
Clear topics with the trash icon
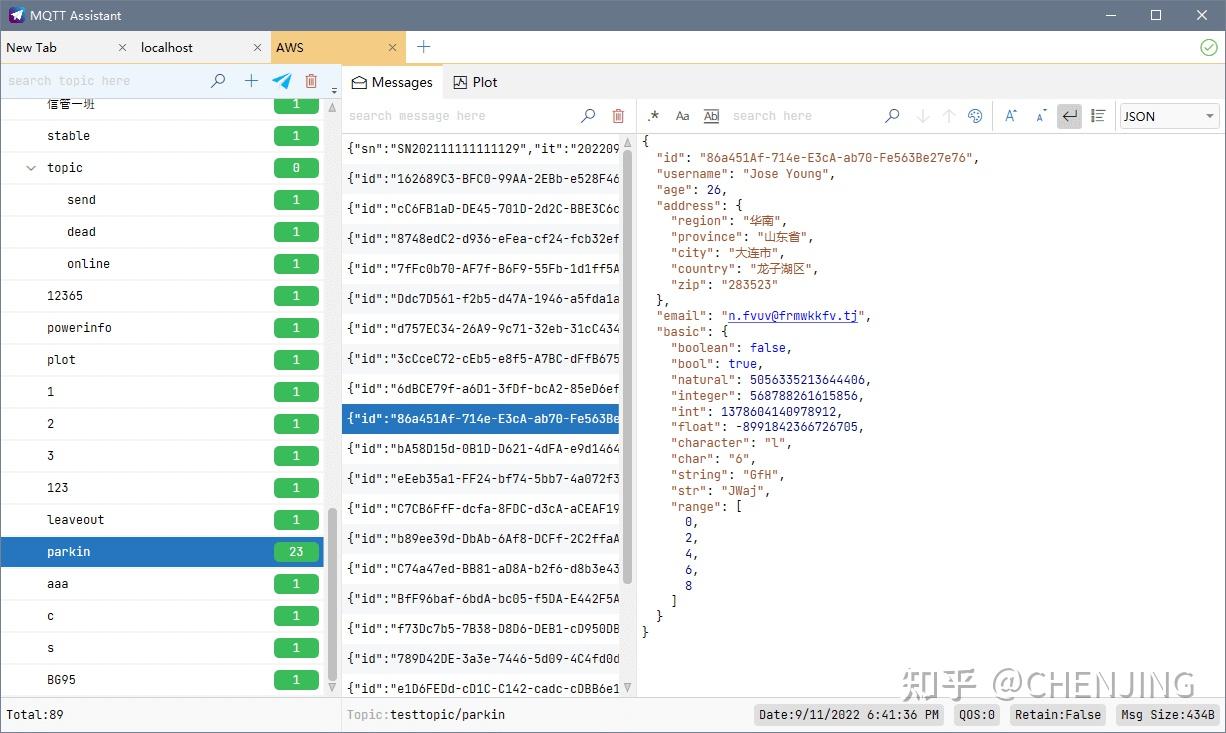click(311, 81)
